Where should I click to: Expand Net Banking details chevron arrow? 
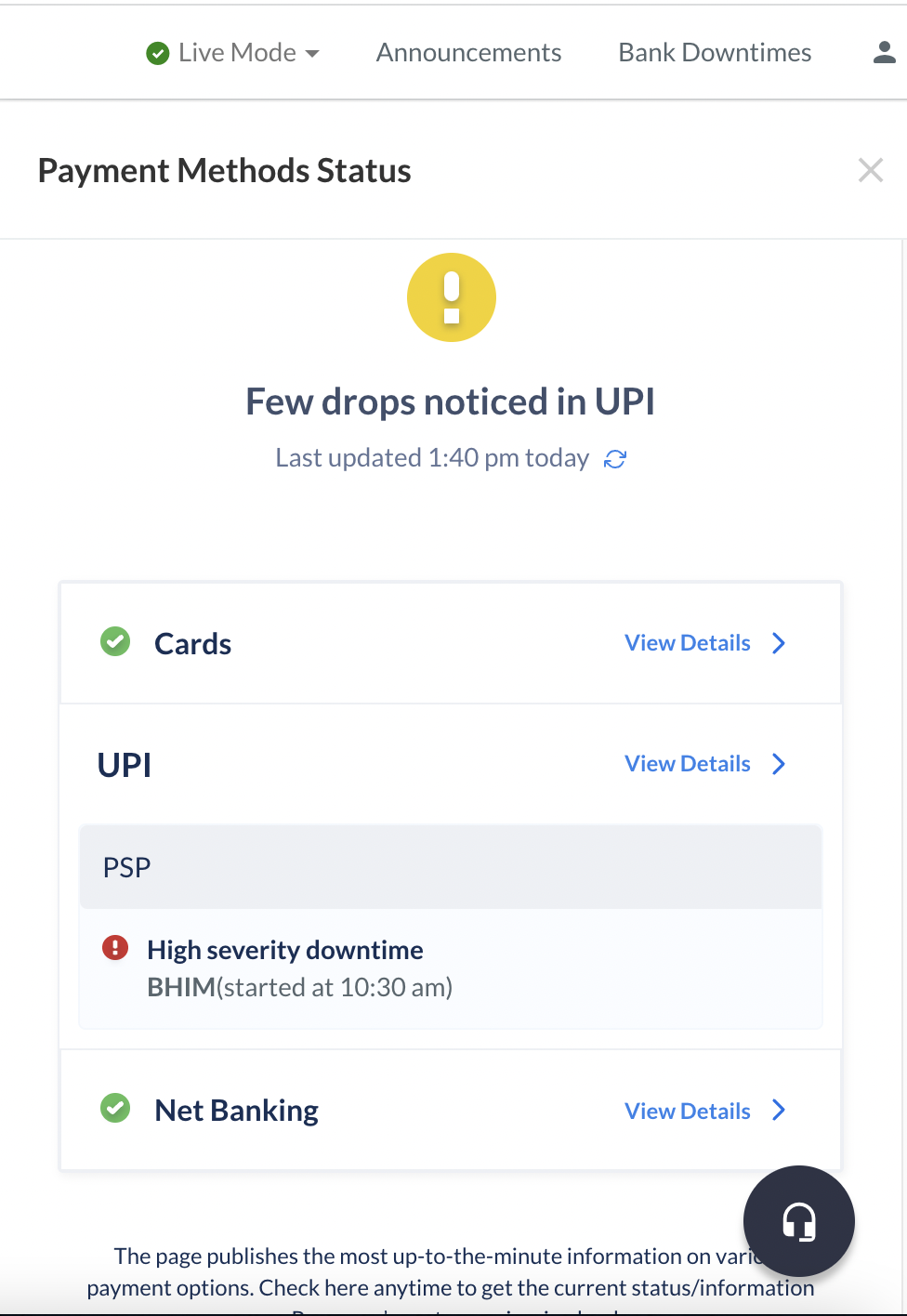point(779,1110)
